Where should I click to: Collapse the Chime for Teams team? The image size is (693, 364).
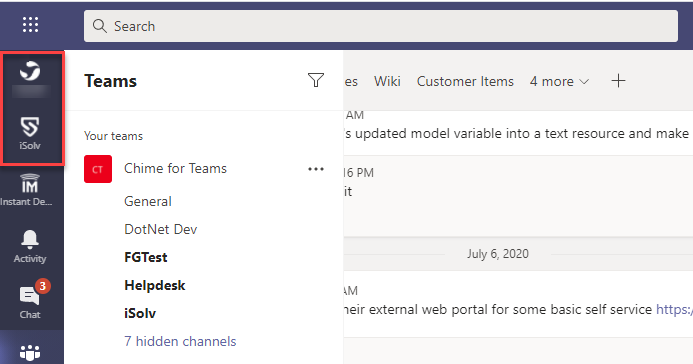tap(175, 168)
